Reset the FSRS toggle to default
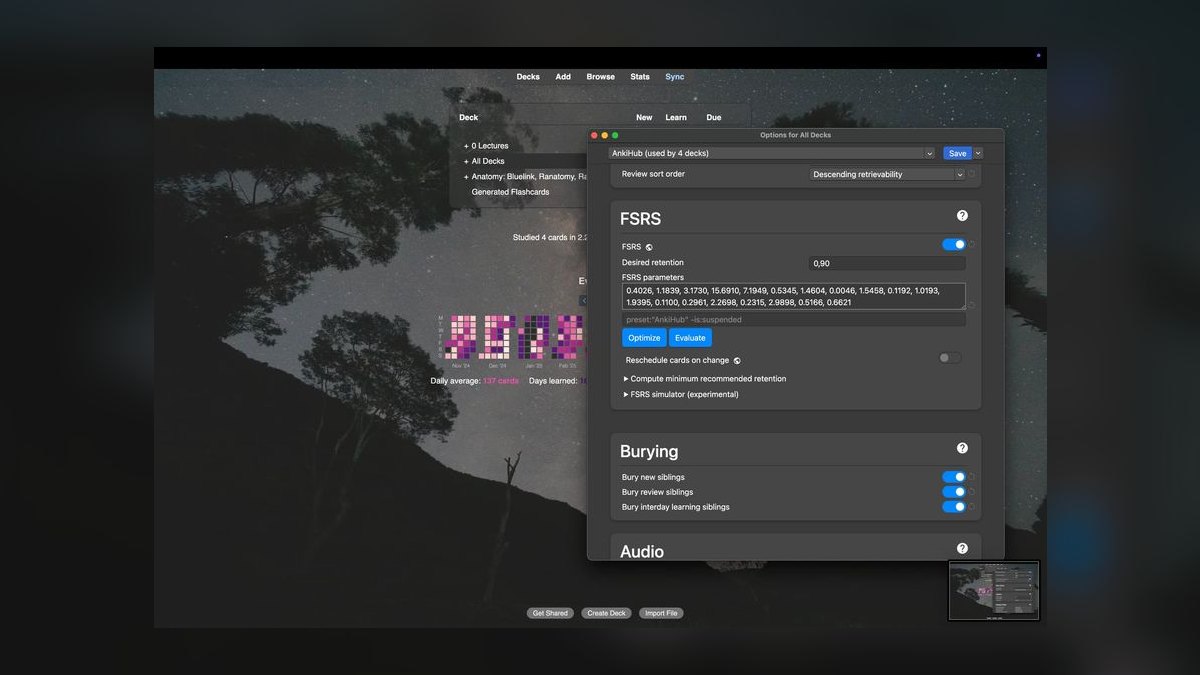Image resolution: width=1200 pixels, height=675 pixels. tap(971, 244)
